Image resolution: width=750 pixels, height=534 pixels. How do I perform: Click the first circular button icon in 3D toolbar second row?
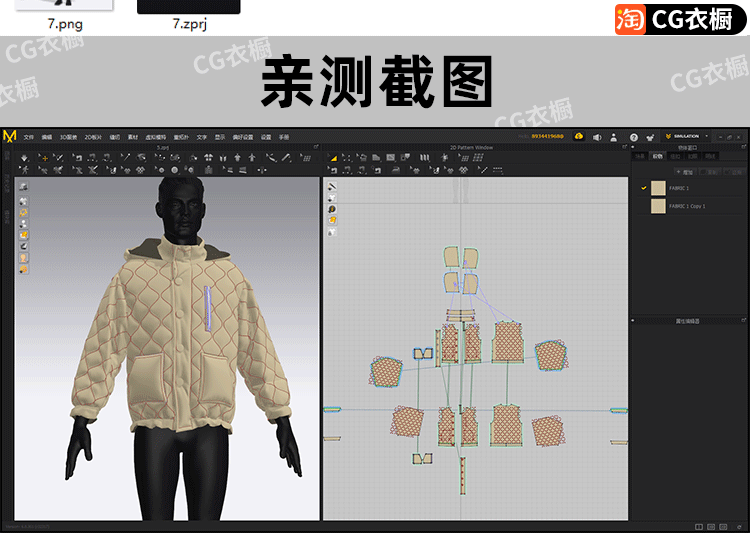click(159, 170)
